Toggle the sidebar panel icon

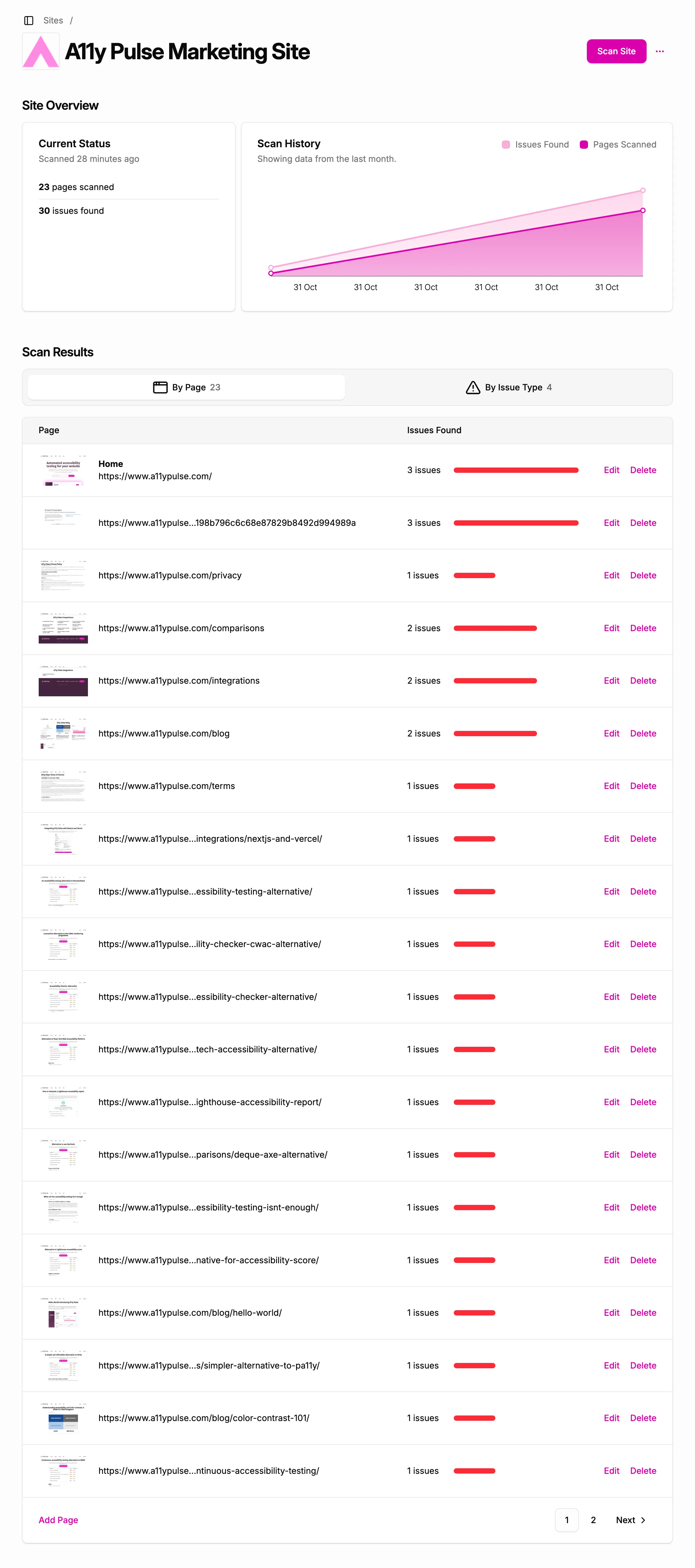29,21
